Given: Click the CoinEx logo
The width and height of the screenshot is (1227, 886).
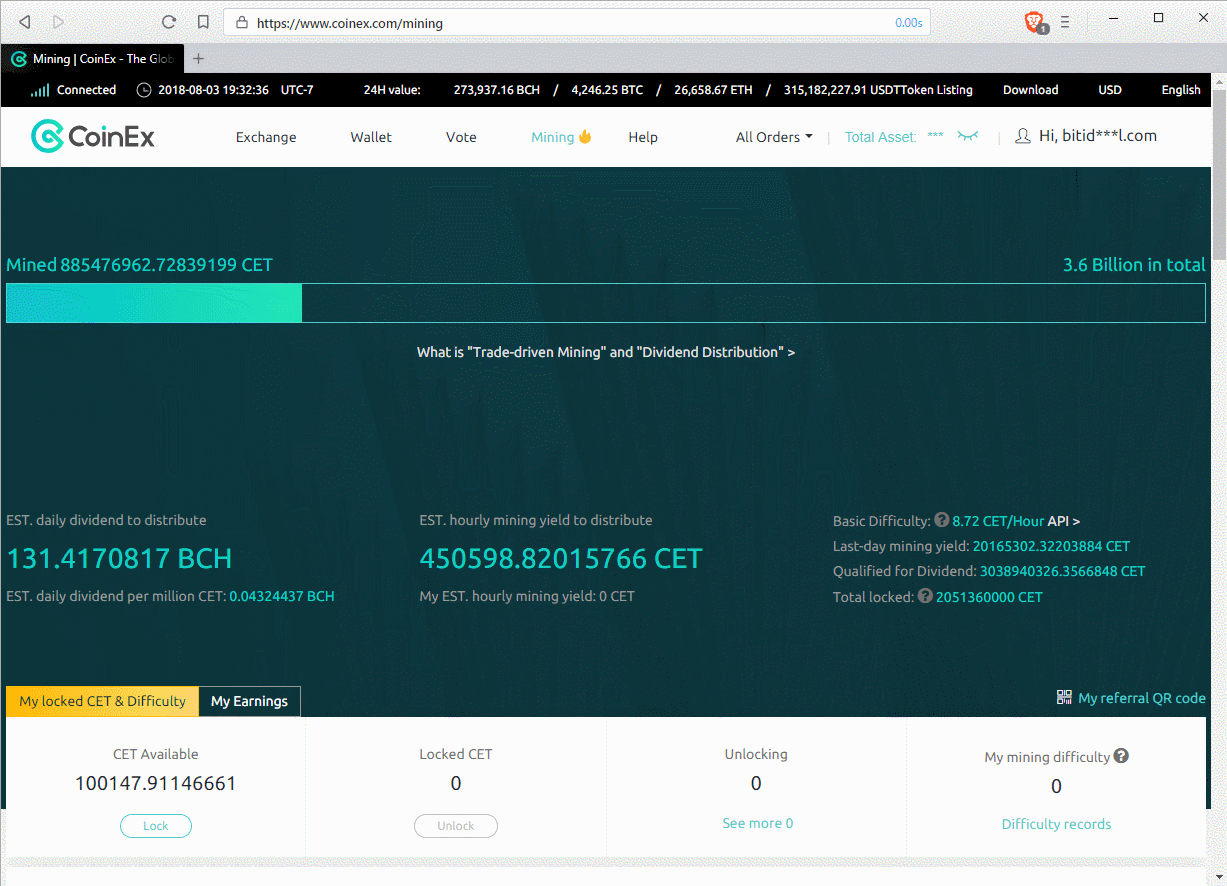Looking at the screenshot, I should coord(93,136).
